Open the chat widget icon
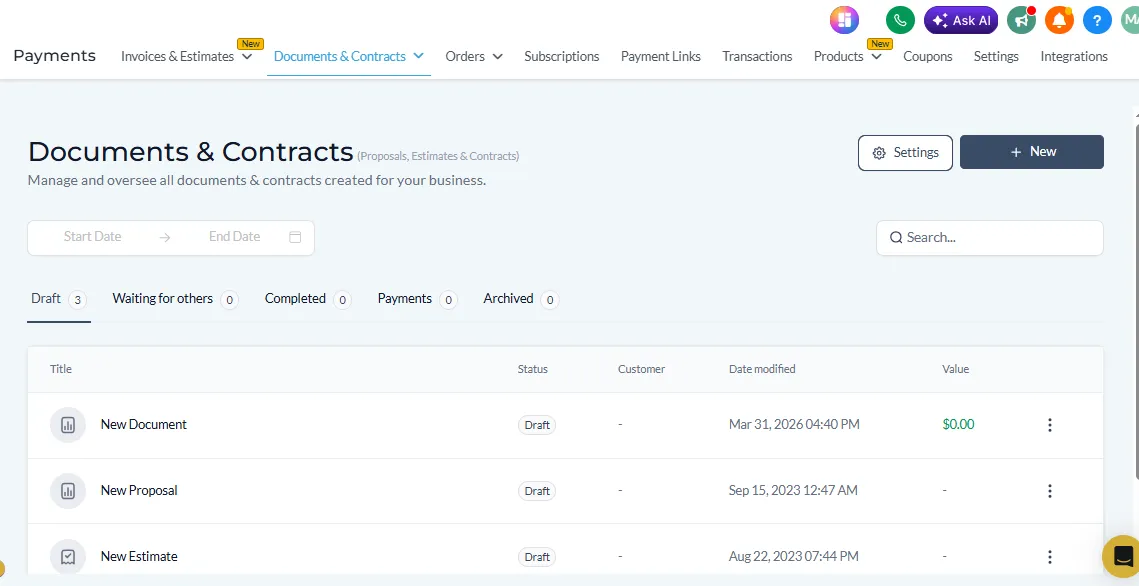This screenshot has width=1139, height=586. [1122, 556]
